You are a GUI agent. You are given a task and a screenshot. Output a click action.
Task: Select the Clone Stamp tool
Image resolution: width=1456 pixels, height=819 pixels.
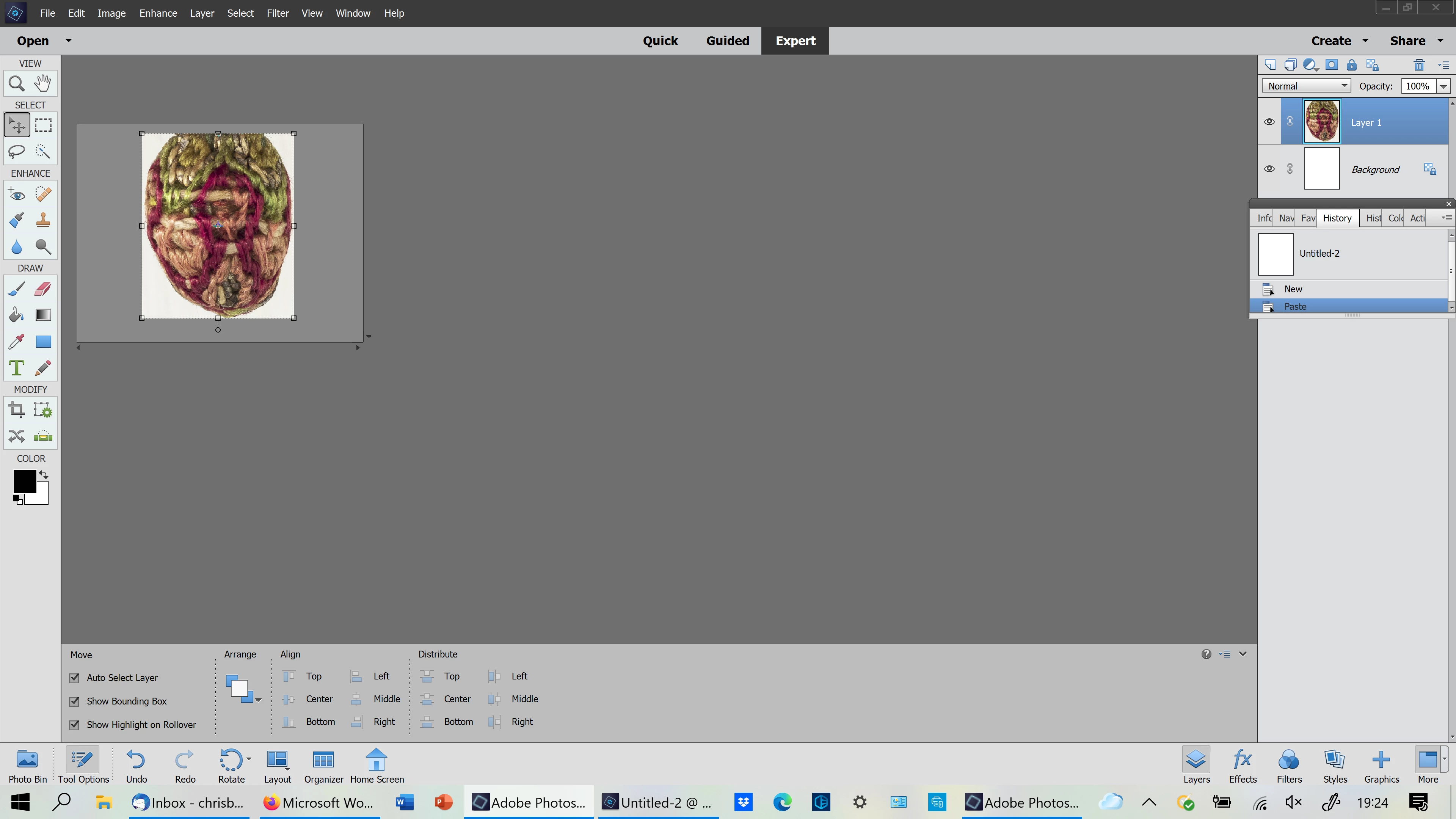(43, 220)
